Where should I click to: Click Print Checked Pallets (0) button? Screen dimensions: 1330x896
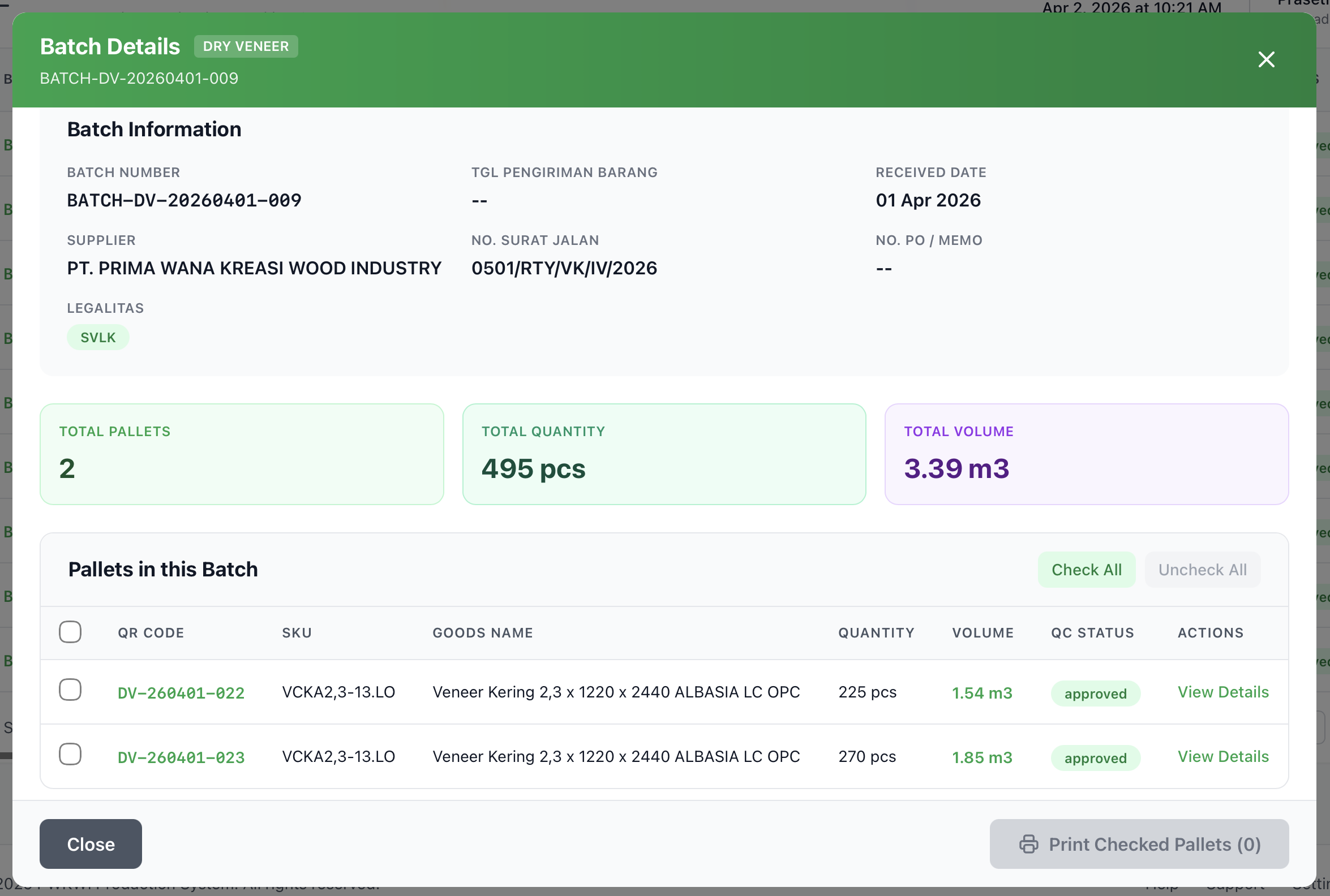[x=1139, y=844]
